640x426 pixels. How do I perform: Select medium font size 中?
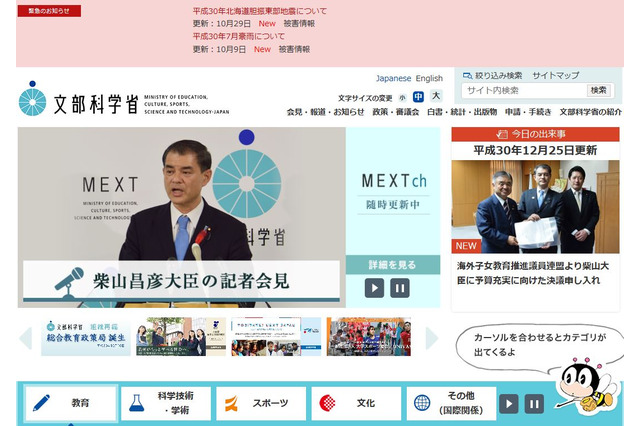[418, 97]
